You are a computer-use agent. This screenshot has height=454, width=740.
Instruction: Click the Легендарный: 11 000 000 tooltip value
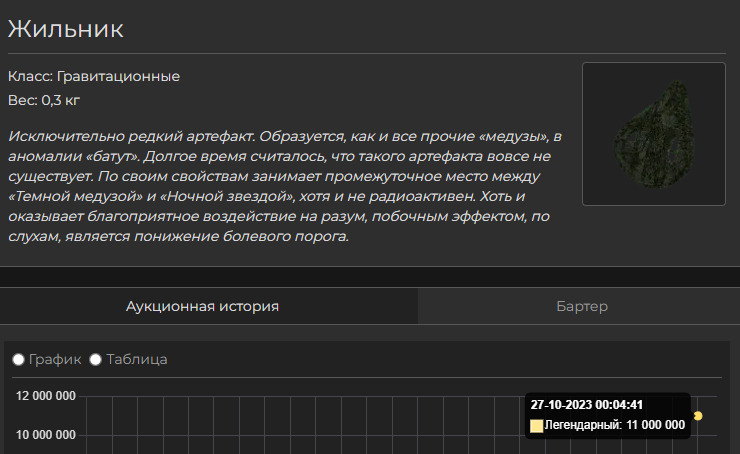(614, 425)
